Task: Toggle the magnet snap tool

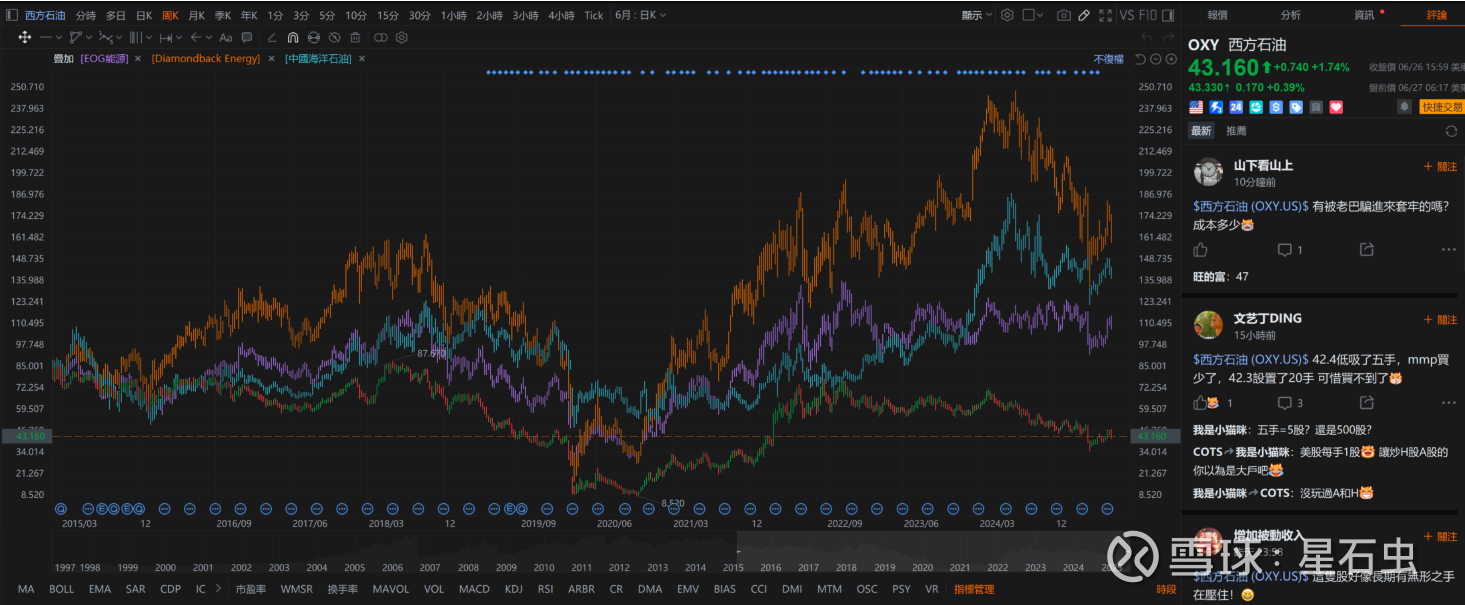Action: coord(293,37)
